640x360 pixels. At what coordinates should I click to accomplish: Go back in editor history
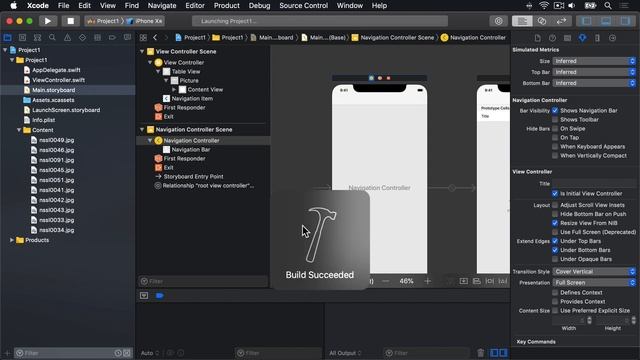[155, 38]
